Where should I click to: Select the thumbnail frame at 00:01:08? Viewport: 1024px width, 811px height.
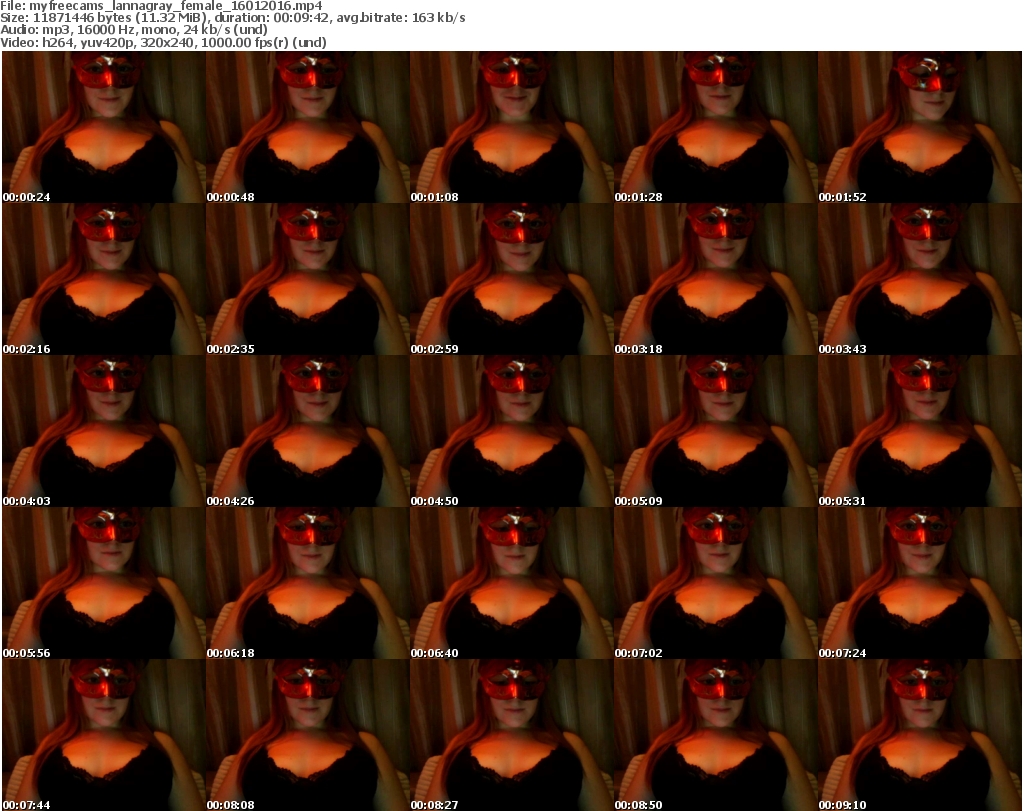click(511, 127)
